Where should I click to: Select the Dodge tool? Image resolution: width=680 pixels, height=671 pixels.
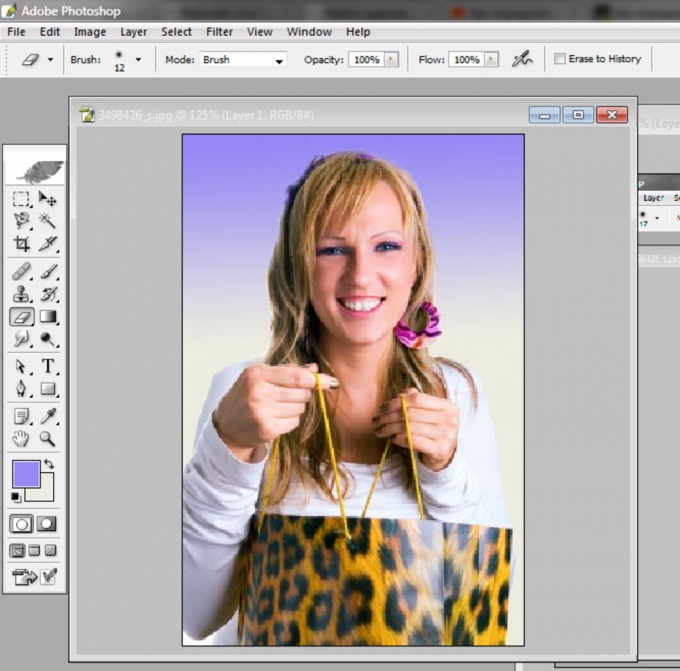tap(48, 339)
